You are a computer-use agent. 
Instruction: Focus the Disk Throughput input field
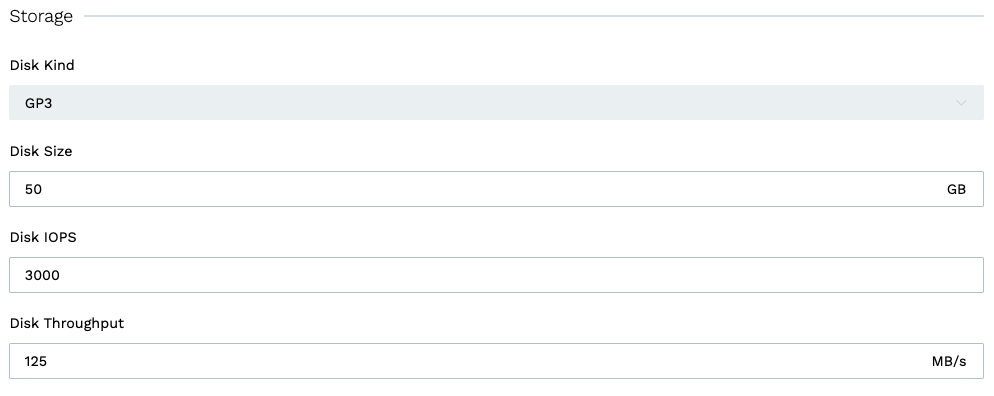click(496, 361)
